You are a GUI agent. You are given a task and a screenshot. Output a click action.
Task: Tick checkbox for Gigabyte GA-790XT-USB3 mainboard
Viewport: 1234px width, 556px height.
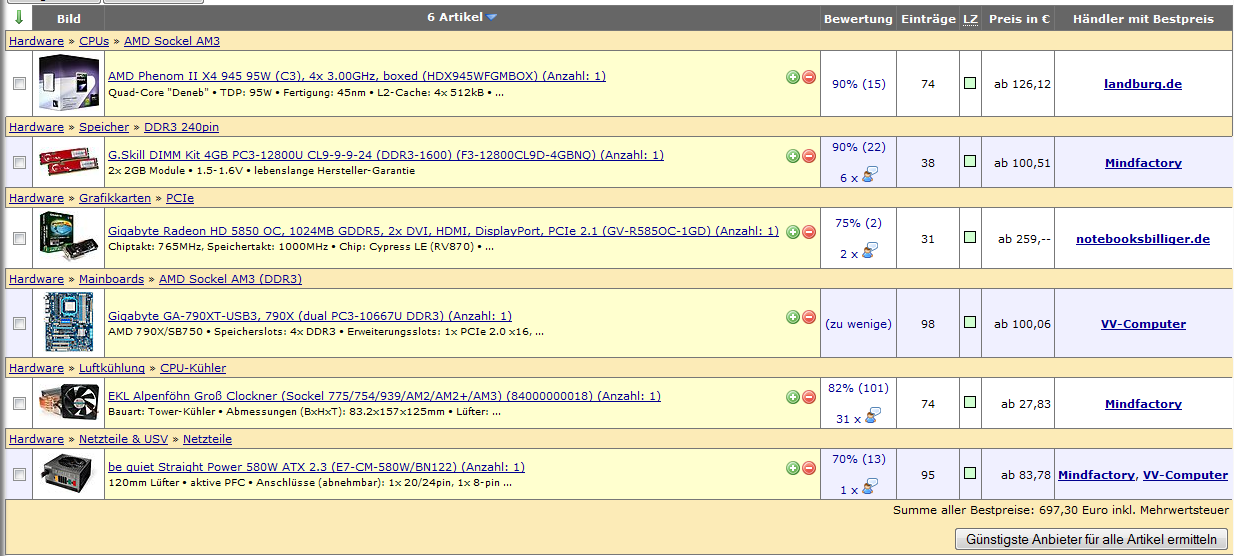pos(19,324)
